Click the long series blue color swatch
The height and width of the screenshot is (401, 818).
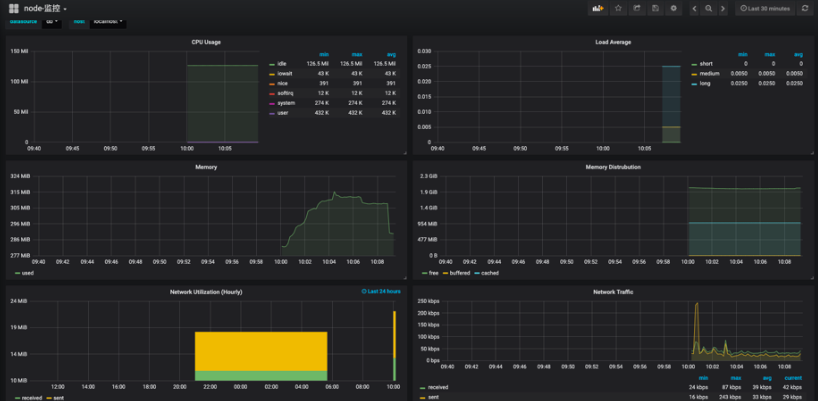[x=694, y=84]
